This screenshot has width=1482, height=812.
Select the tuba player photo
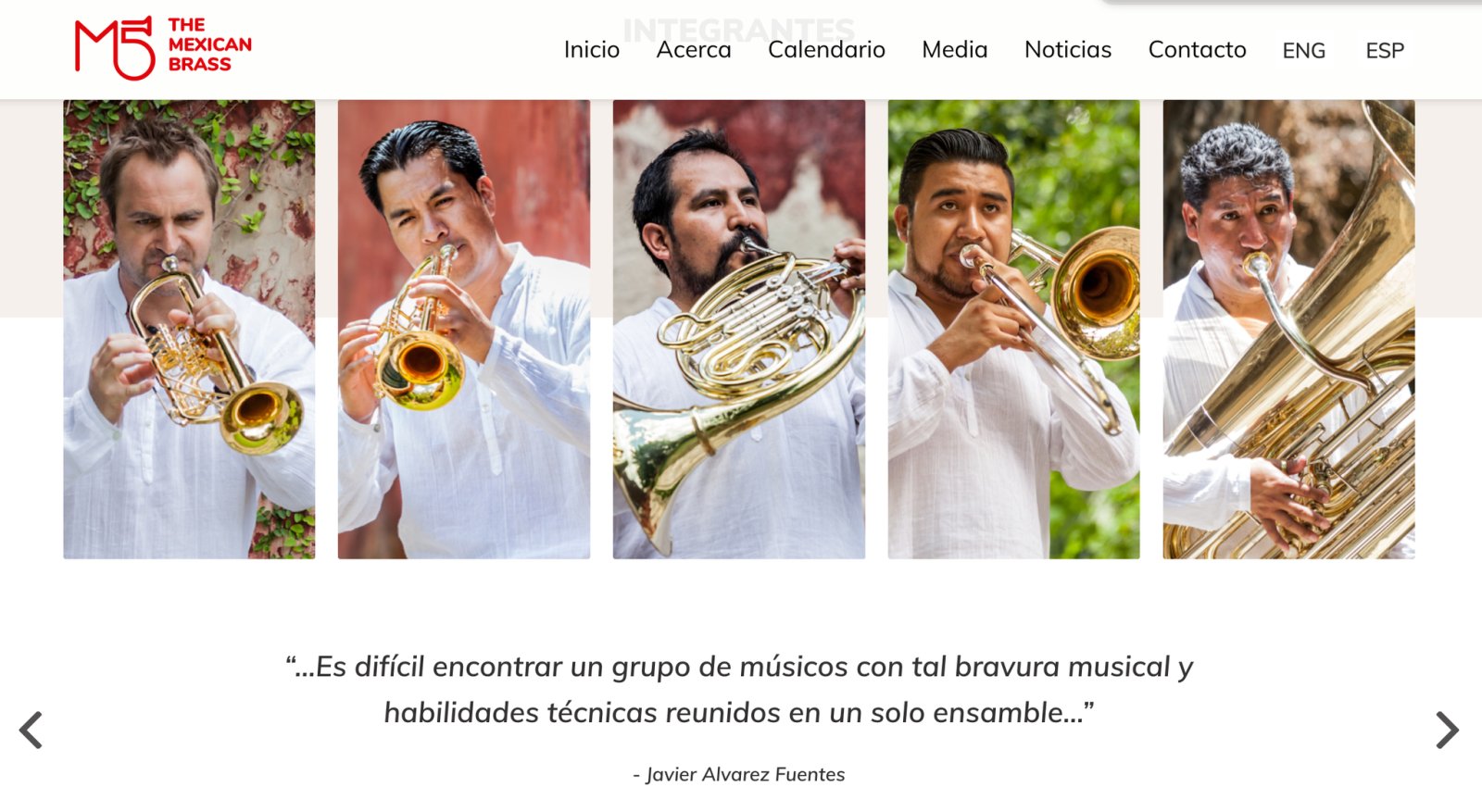[1289, 329]
